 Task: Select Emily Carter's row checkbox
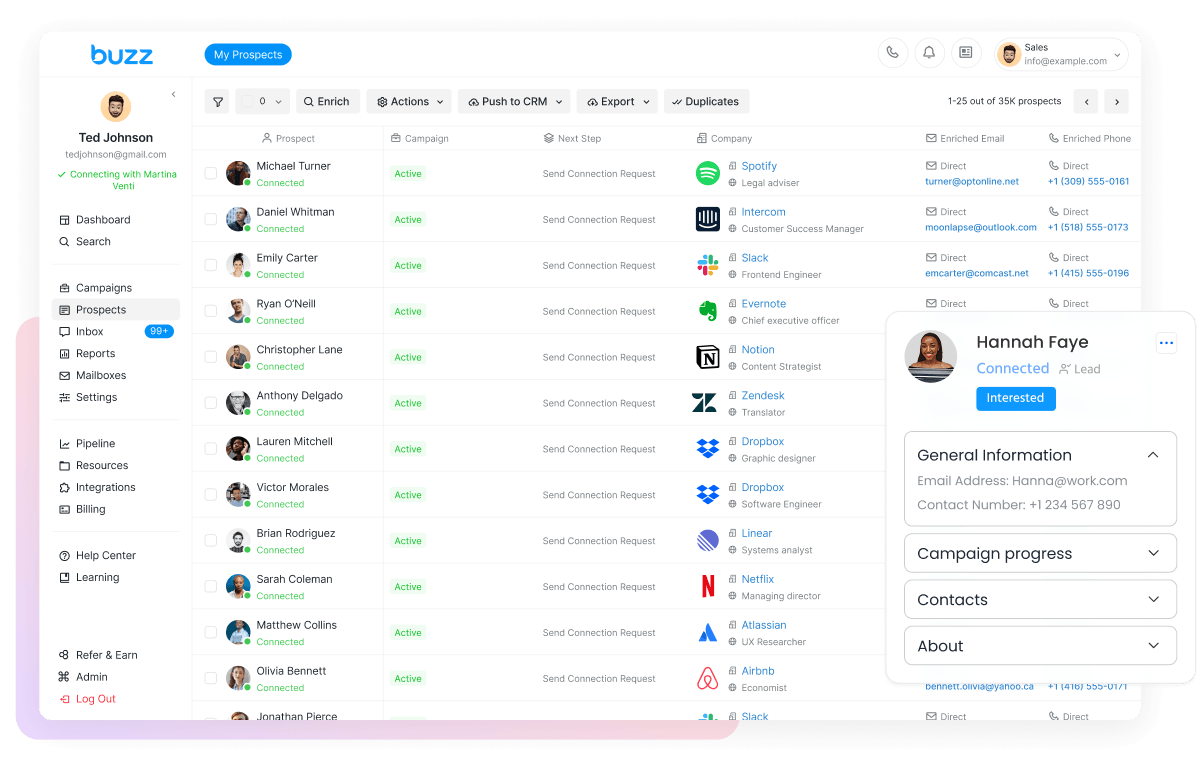point(211,265)
